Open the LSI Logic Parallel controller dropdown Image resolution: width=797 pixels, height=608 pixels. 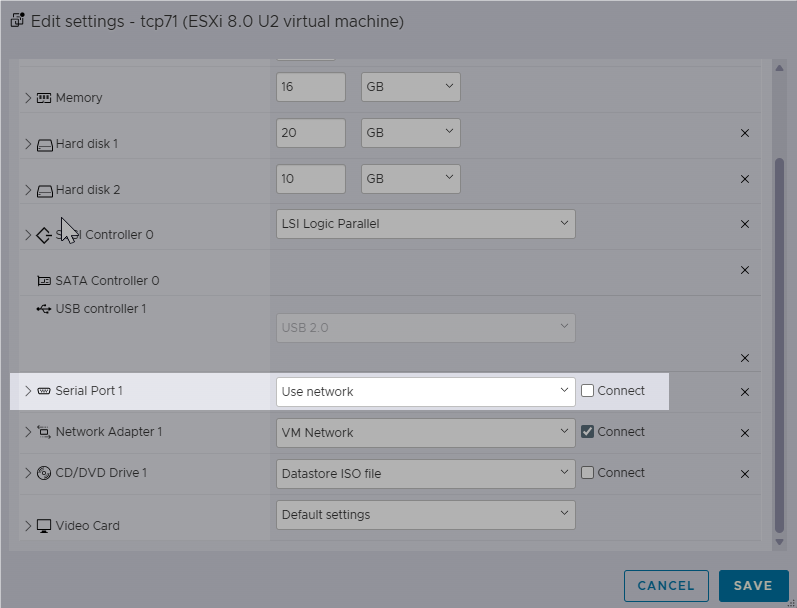click(425, 224)
